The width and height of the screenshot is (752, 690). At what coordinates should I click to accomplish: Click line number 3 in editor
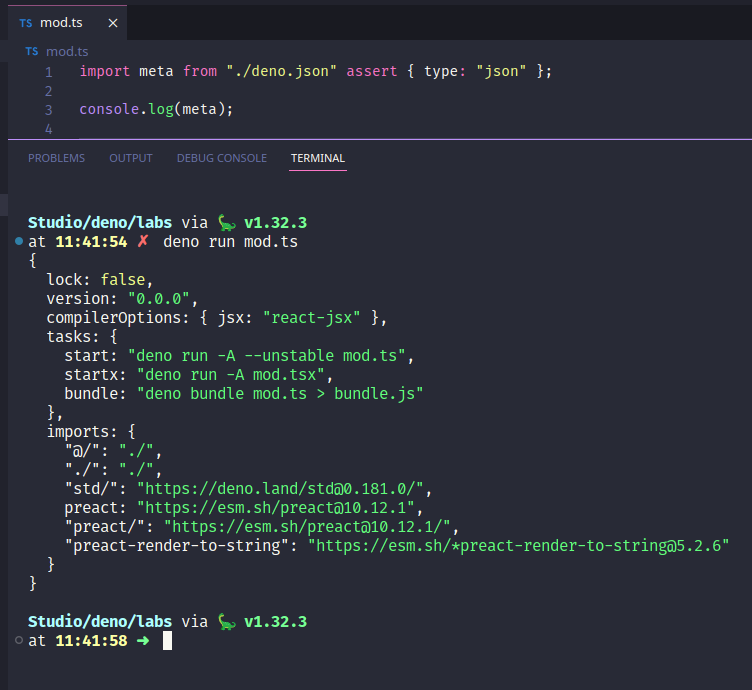(x=48, y=110)
